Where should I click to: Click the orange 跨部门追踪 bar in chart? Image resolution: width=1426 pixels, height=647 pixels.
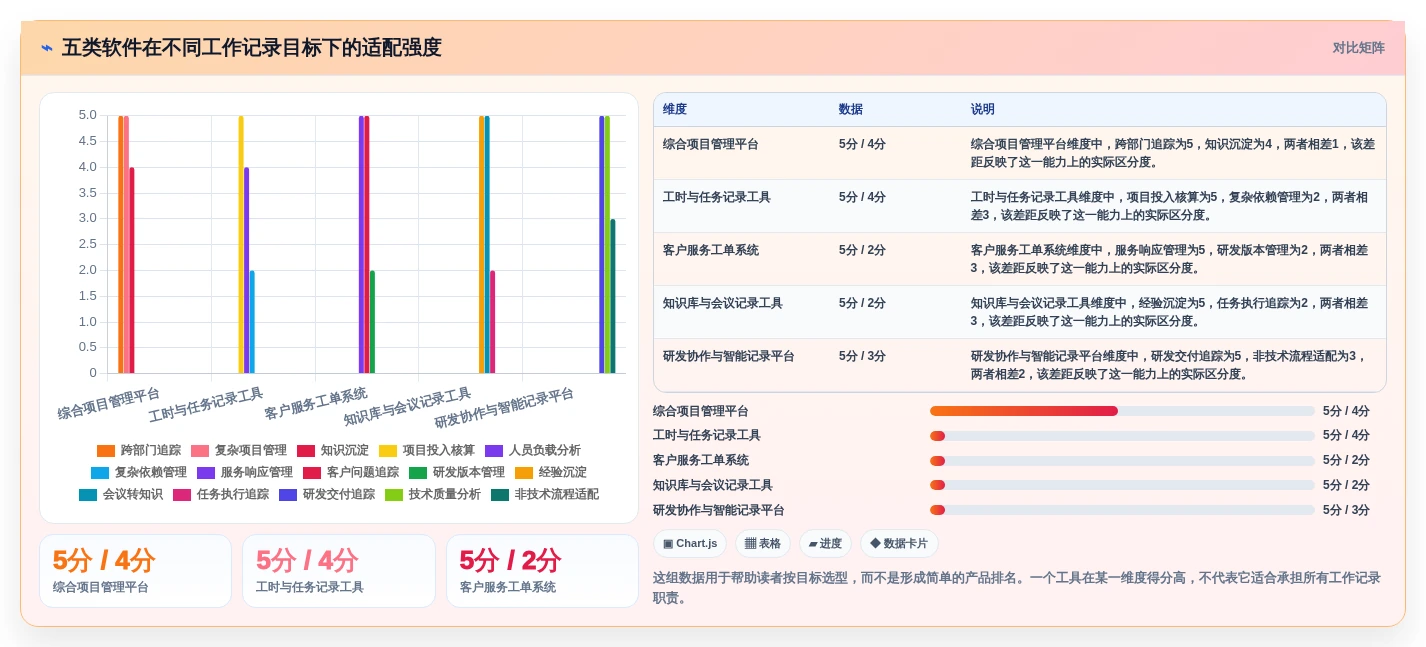(x=121, y=245)
